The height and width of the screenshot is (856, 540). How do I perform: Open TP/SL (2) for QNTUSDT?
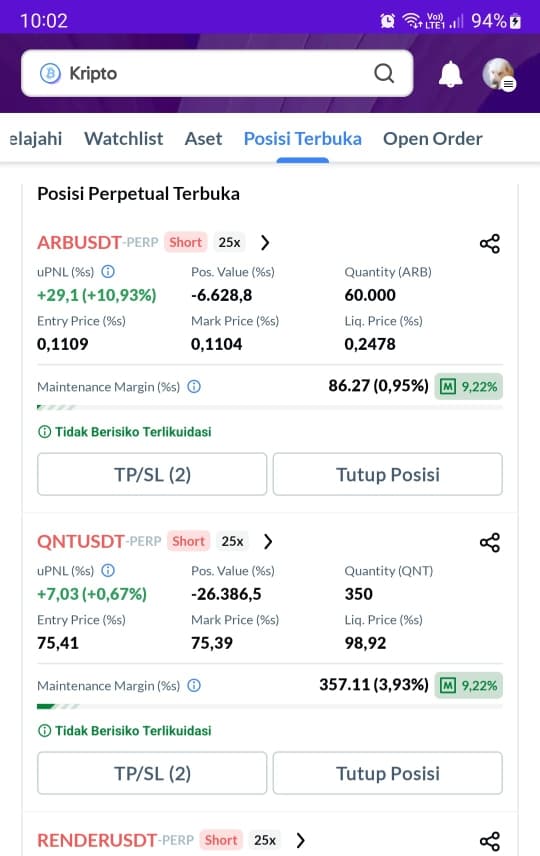[152, 772]
